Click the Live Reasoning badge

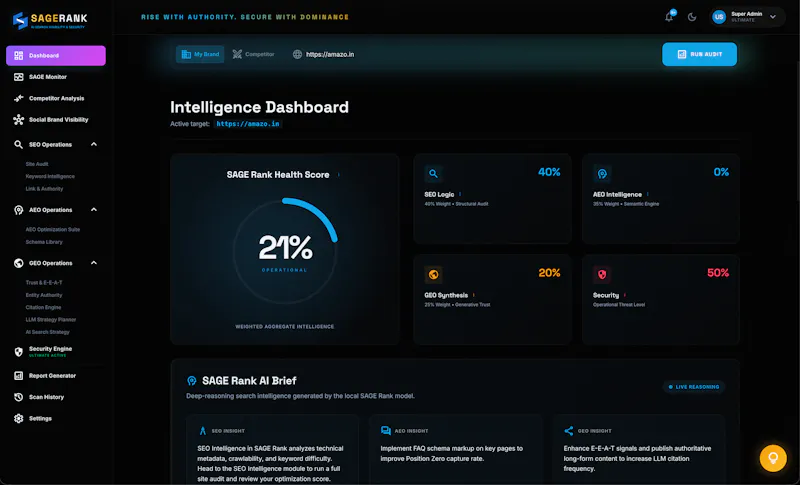(694, 387)
